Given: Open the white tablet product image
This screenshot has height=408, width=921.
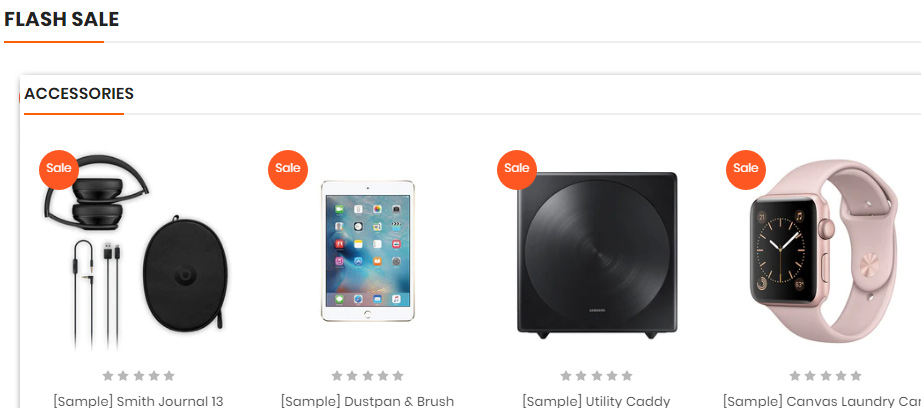Looking at the screenshot, I should click(368, 251).
